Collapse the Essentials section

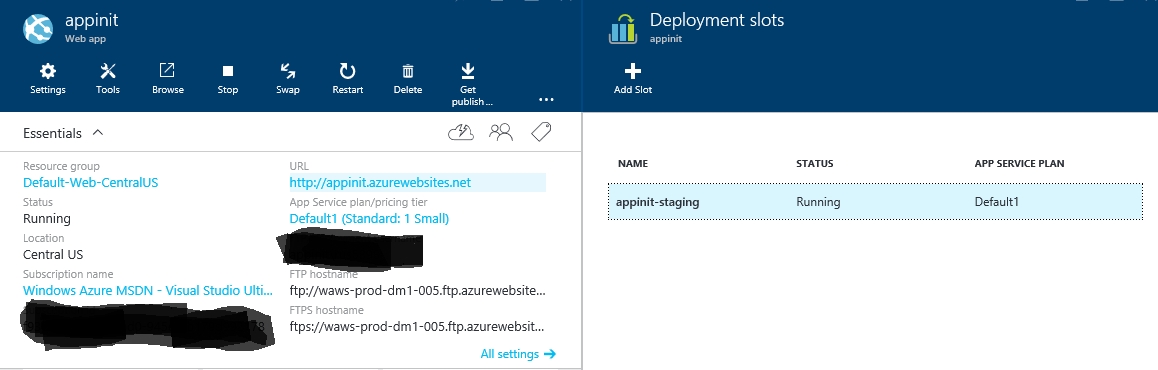[97, 133]
